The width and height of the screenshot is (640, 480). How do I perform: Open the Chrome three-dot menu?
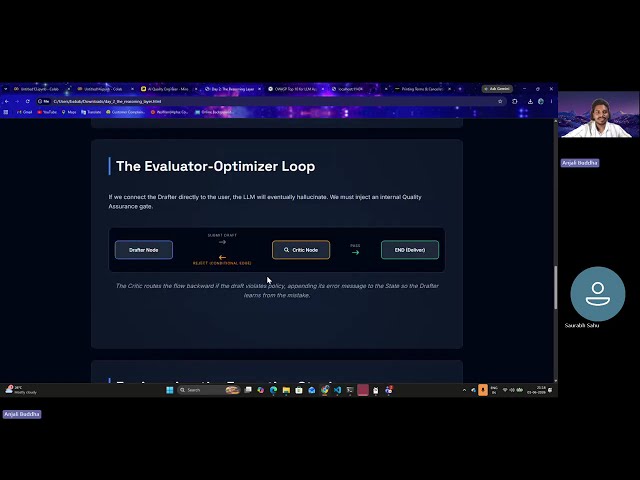[x=551, y=101]
